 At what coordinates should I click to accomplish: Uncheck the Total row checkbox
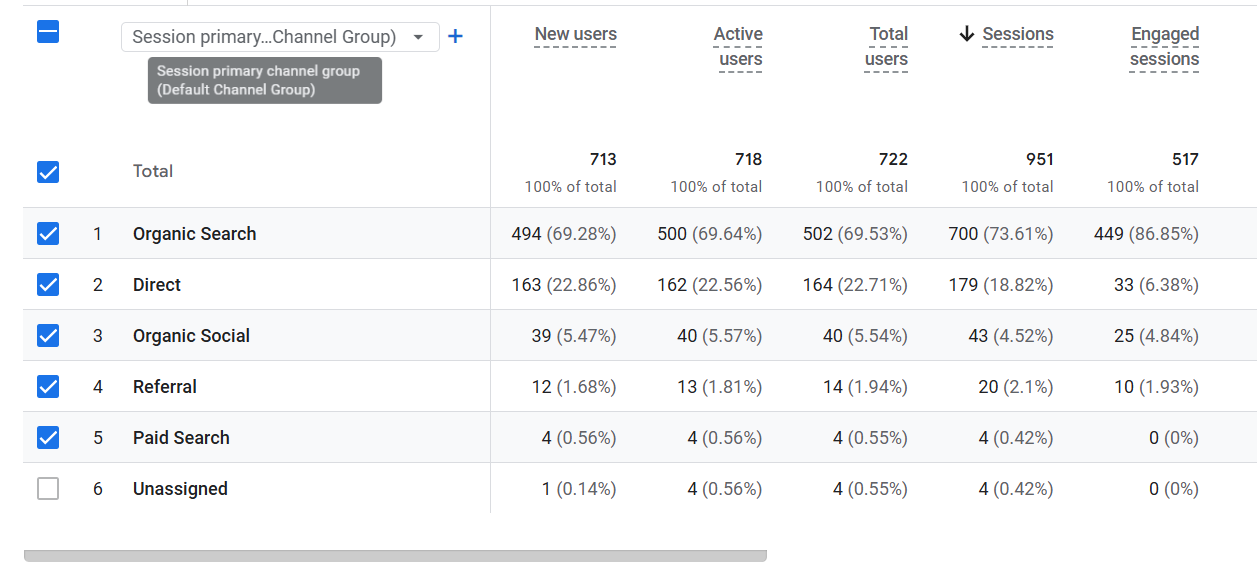click(x=48, y=172)
